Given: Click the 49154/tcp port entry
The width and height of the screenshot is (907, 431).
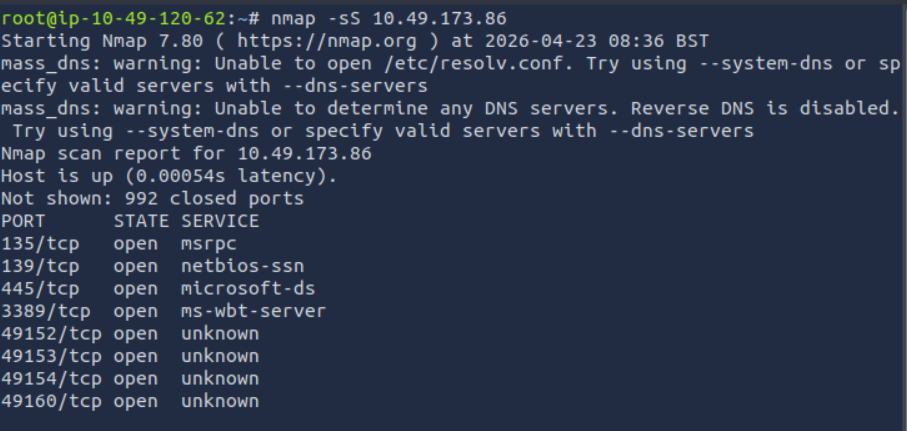Looking at the screenshot, I should [x=51, y=380].
